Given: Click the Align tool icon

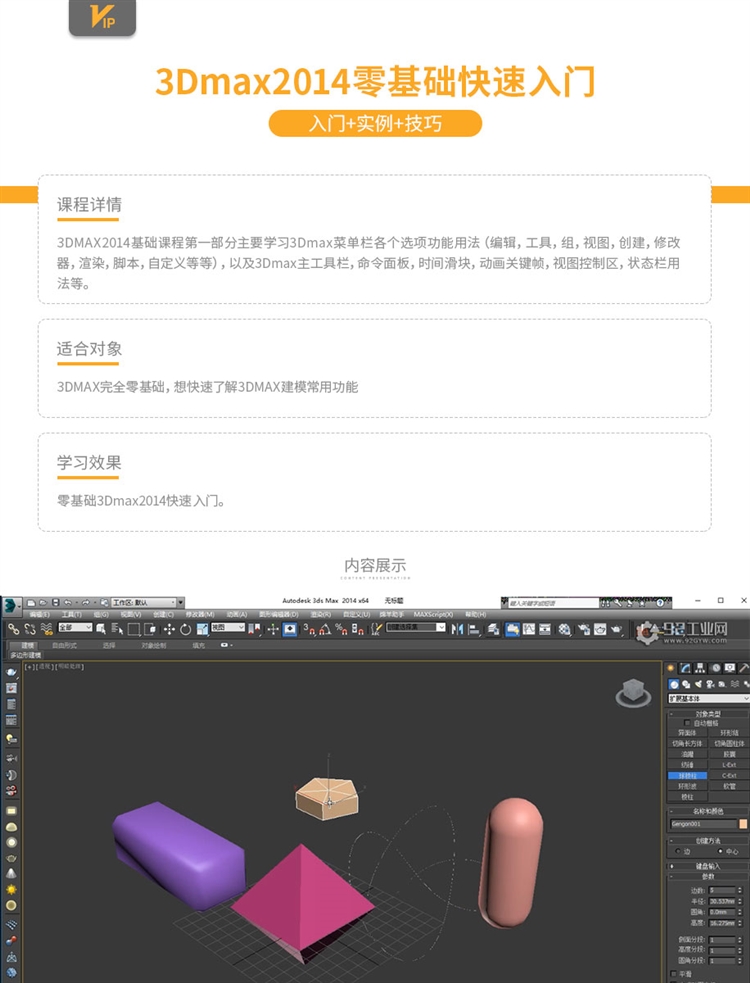Looking at the screenshot, I should [x=474, y=629].
